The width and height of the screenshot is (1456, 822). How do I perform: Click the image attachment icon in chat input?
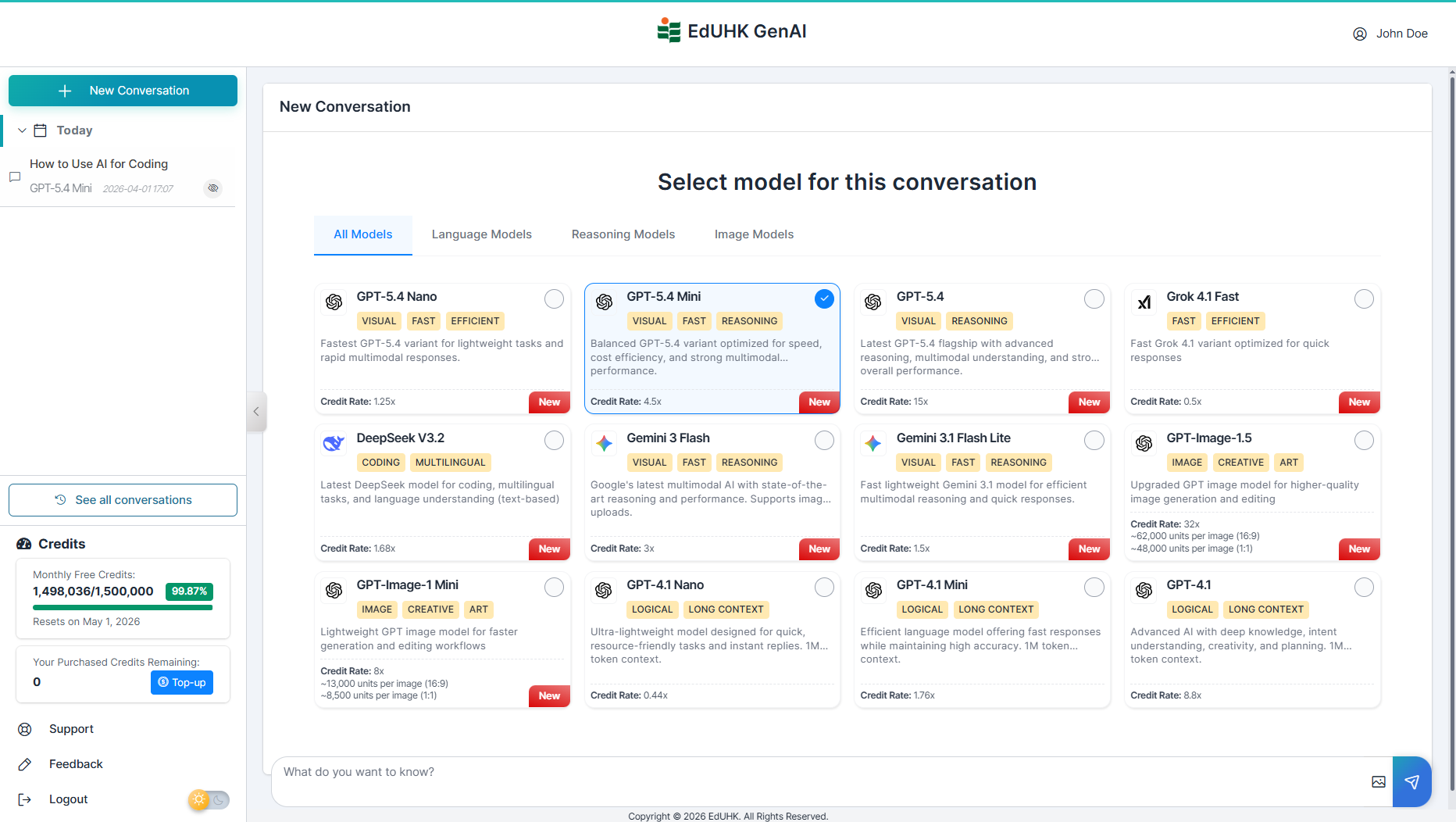(1378, 781)
